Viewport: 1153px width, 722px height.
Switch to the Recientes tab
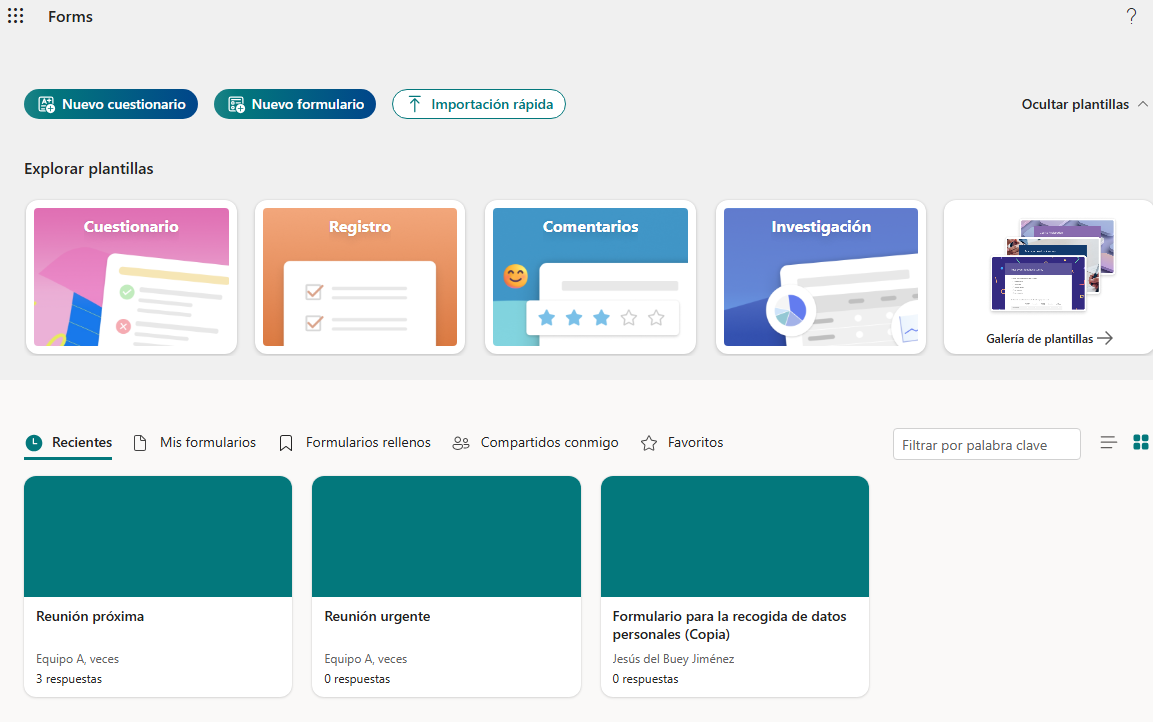(68, 443)
